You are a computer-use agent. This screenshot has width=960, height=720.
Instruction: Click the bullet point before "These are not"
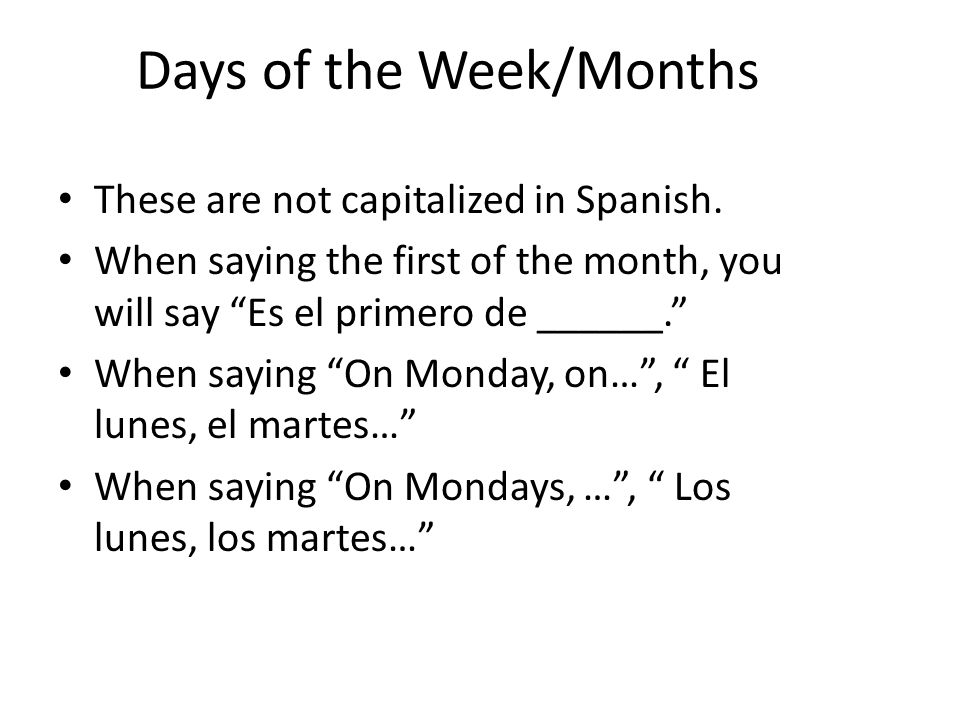pos(66,200)
